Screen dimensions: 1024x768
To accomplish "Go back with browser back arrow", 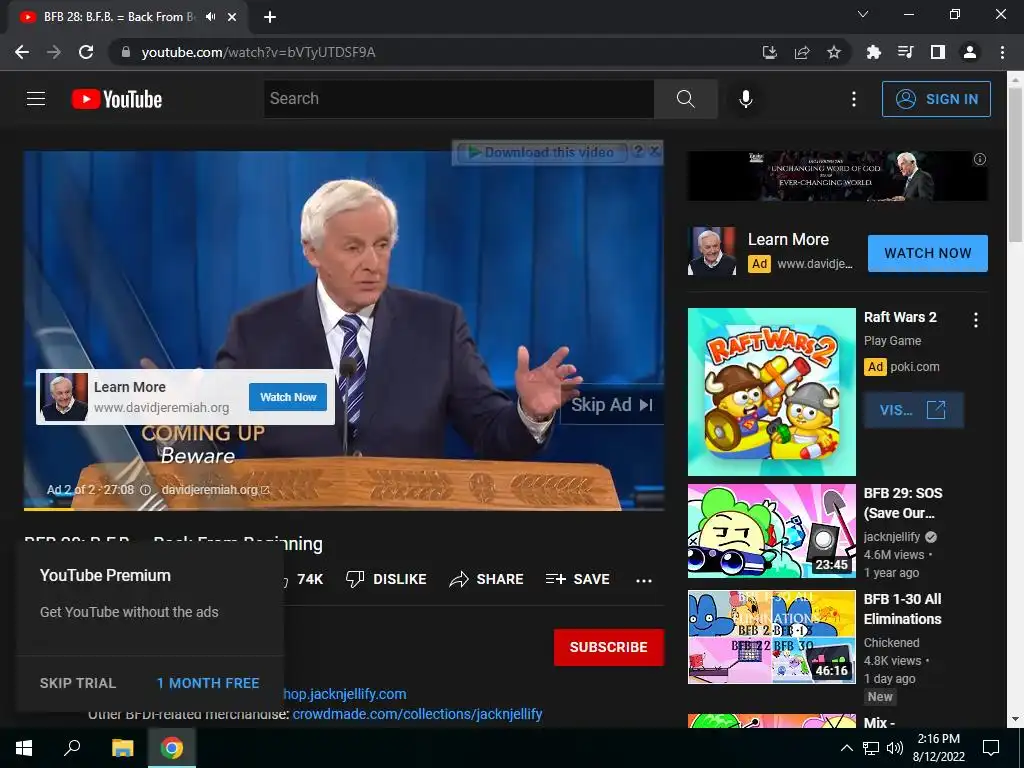I will pyautogui.click(x=22, y=52).
